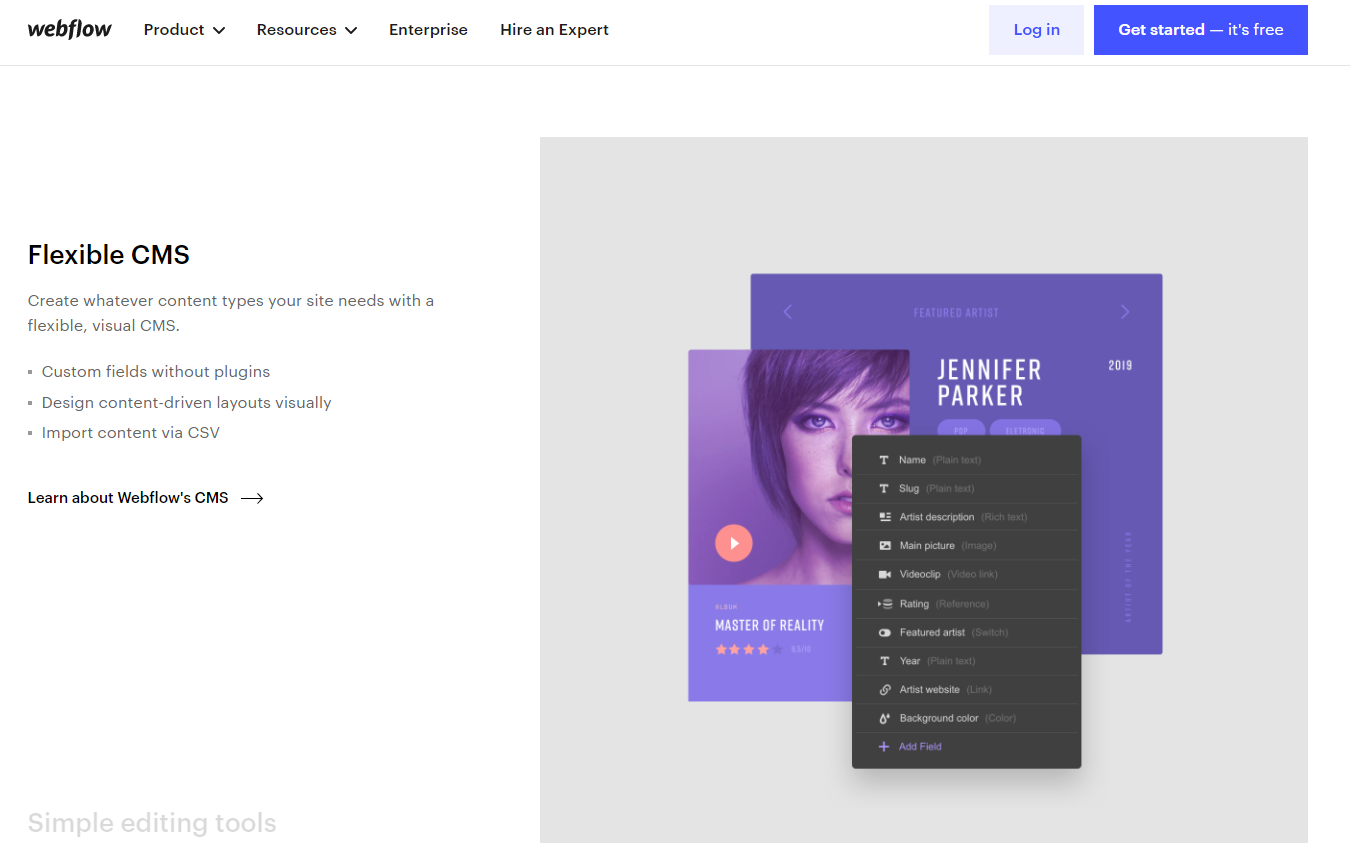Click Custom fields without plugins bullet

pos(156,372)
